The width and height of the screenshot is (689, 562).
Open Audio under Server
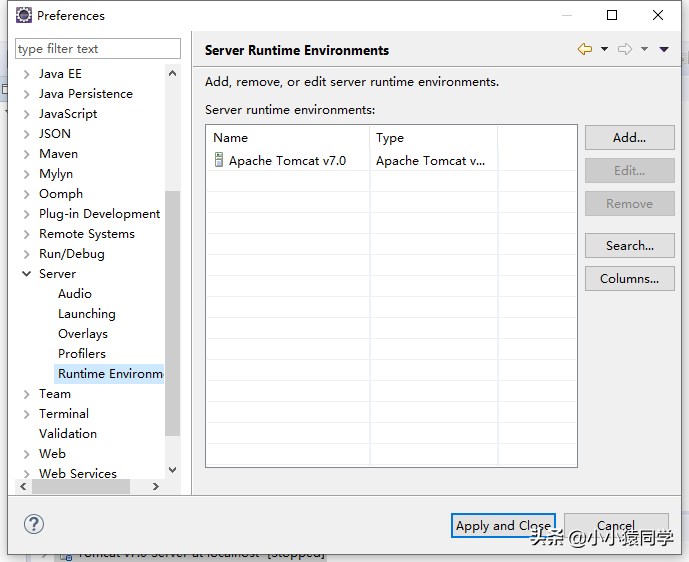(x=75, y=294)
